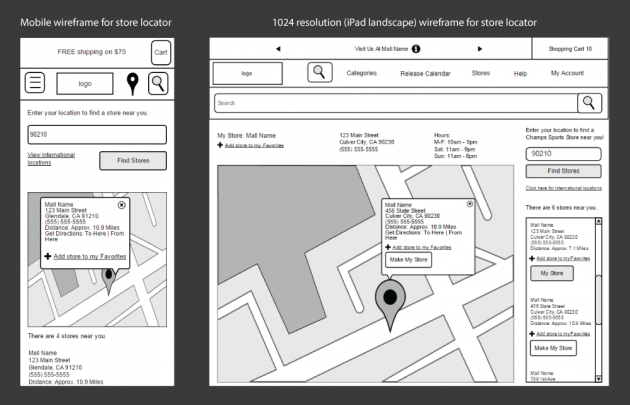Viewport: 630px width, 405px height.
Task: Click the magnifier icon in iPad nav bar
Action: [320, 72]
